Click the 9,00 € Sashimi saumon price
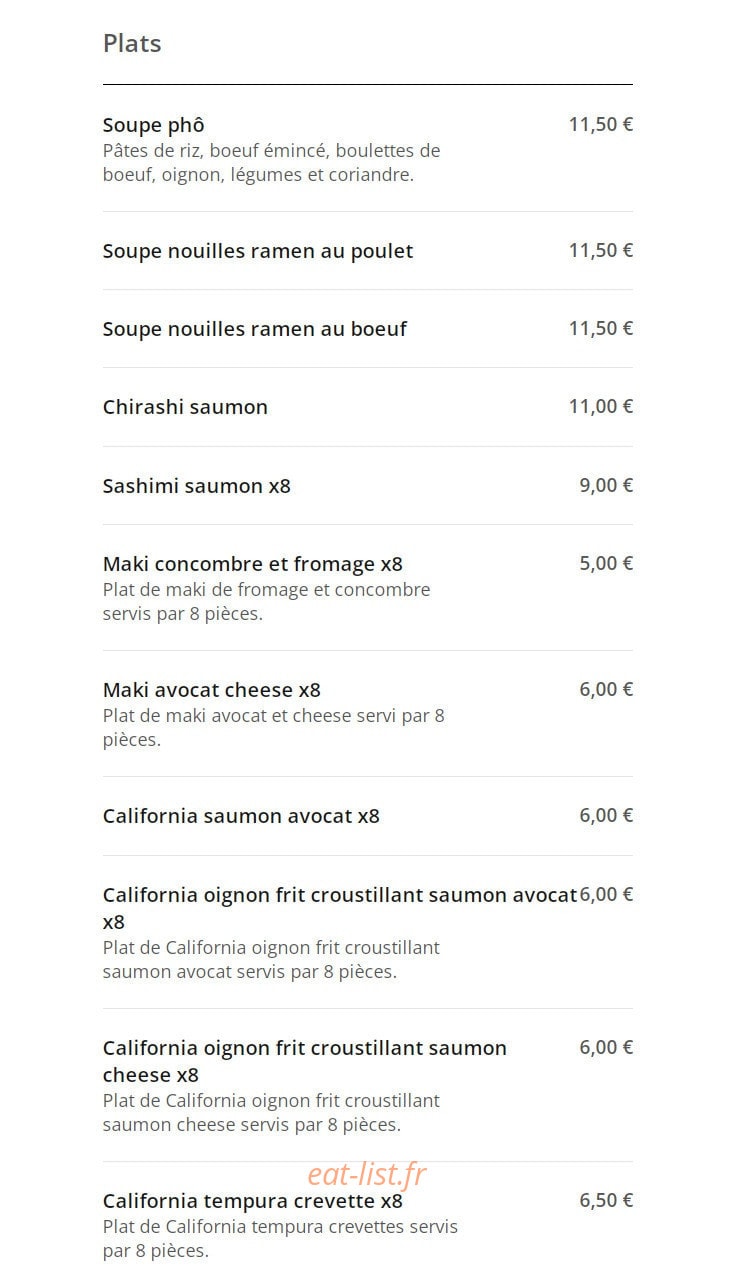The height and width of the screenshot is (1287, 743). 606,485
